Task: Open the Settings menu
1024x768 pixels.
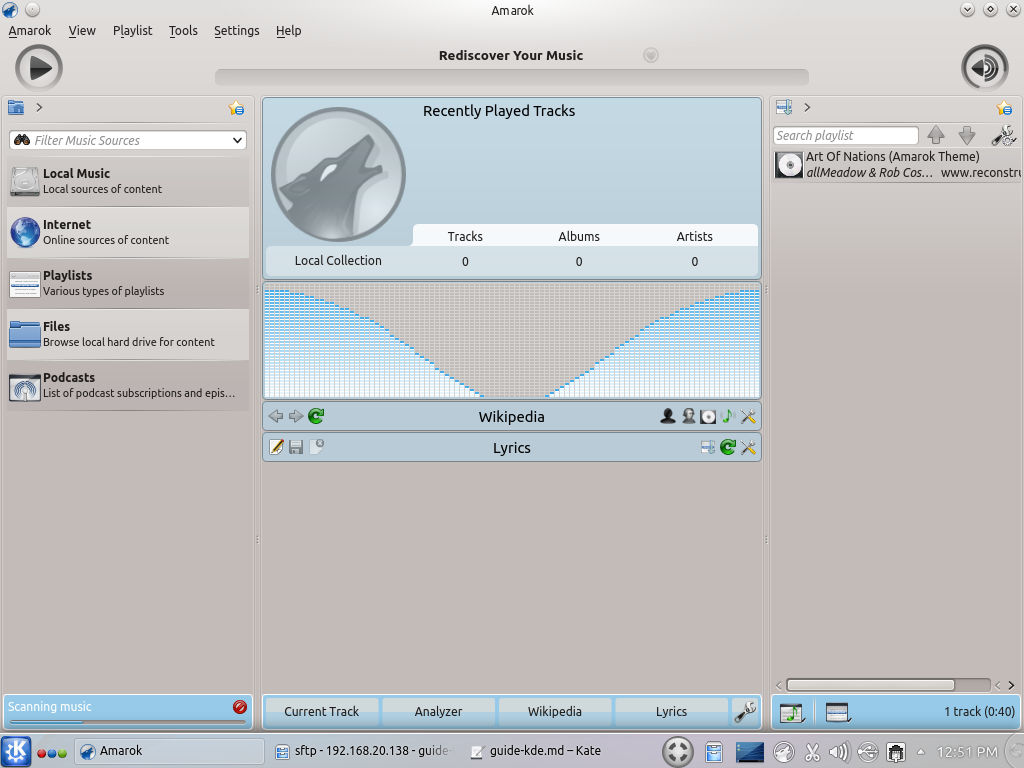Action: (x=236, y=31)
